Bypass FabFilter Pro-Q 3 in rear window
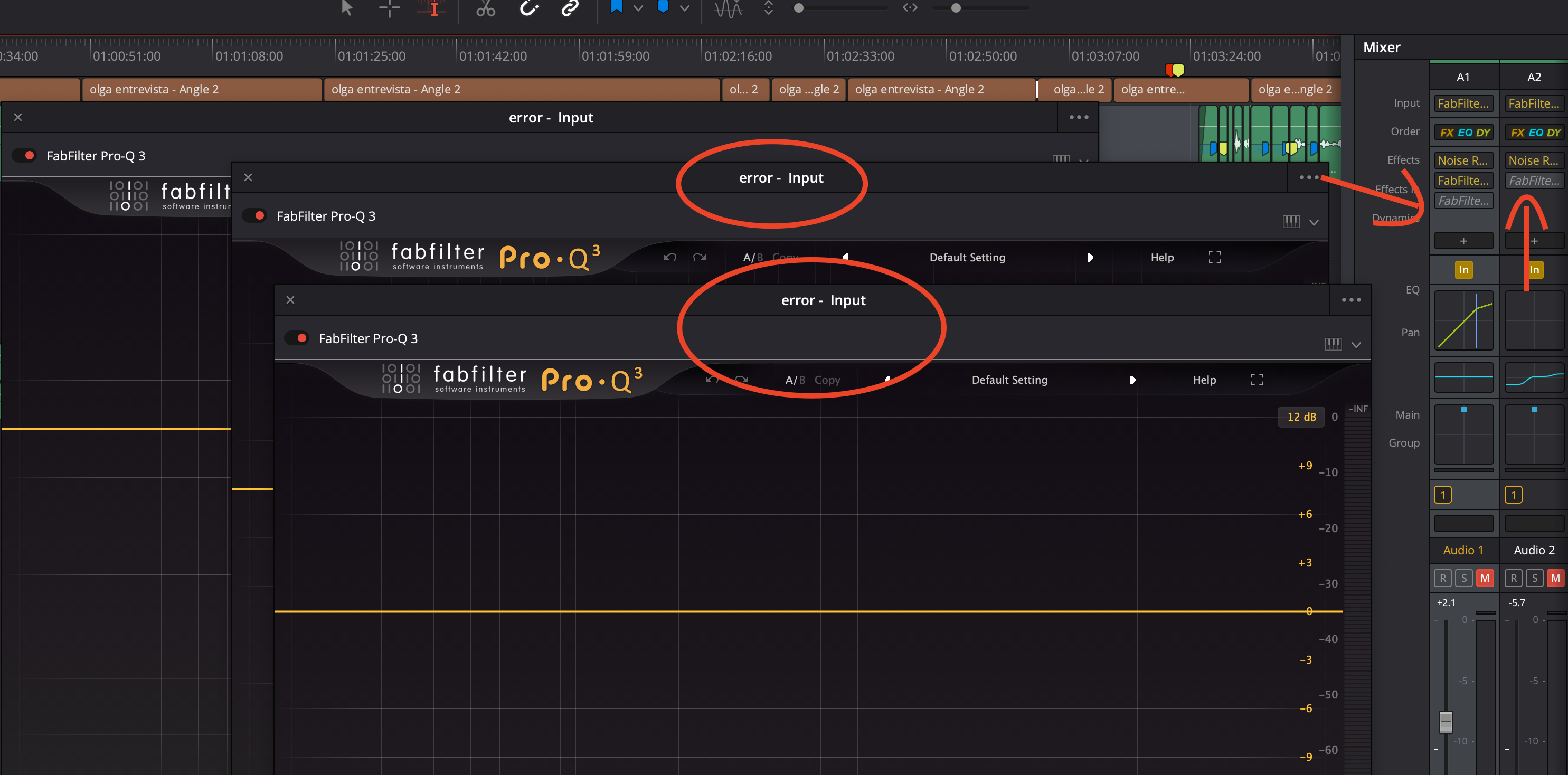Image resolution: width=1568 pixels, height=775 pixels. 25,155
